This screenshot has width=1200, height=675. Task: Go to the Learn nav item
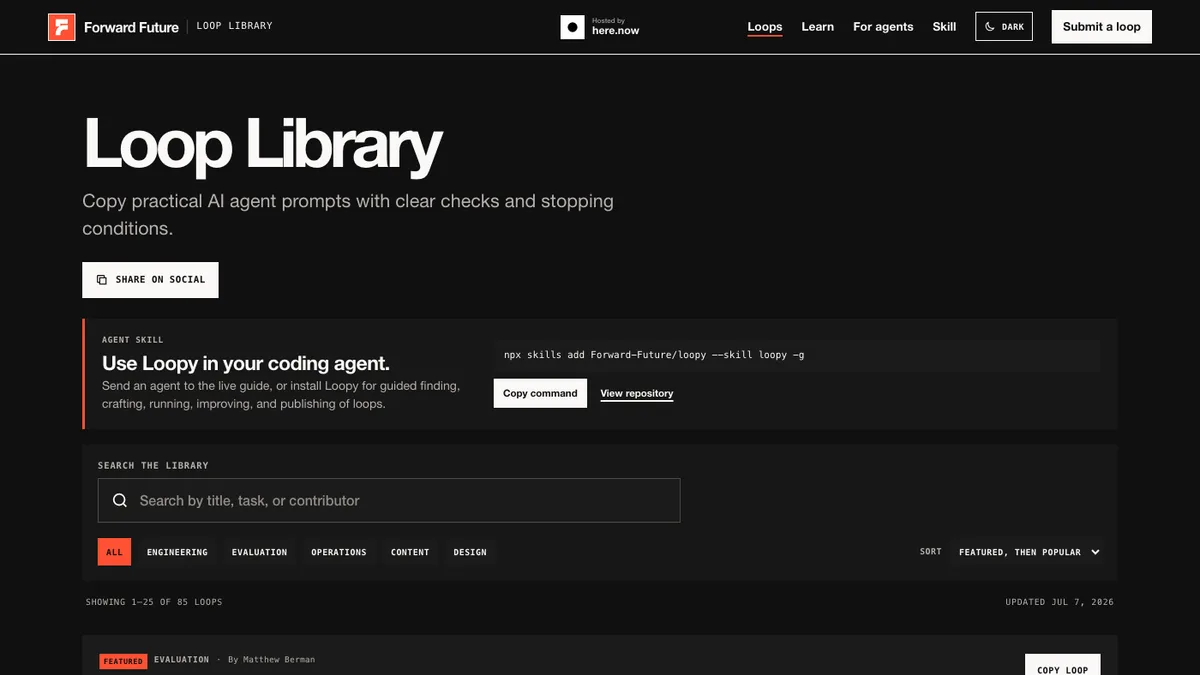(817, 27)
